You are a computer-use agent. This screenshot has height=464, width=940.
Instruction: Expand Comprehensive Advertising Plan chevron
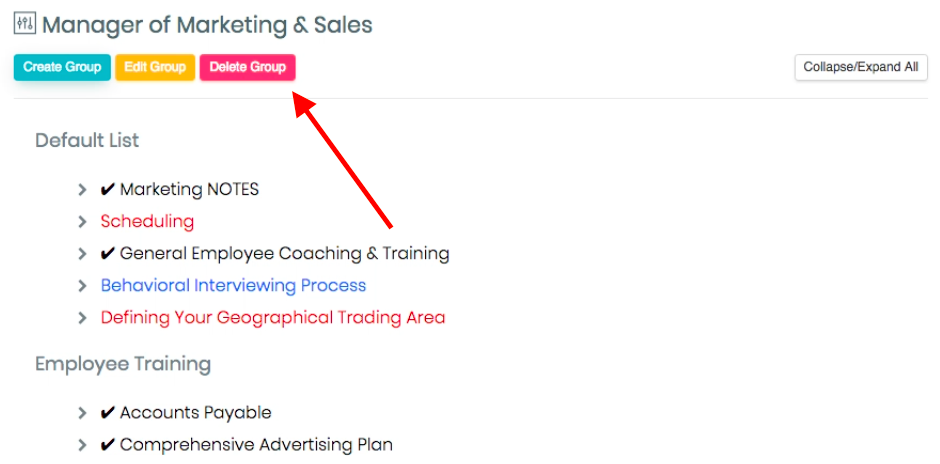pos(83,445)
